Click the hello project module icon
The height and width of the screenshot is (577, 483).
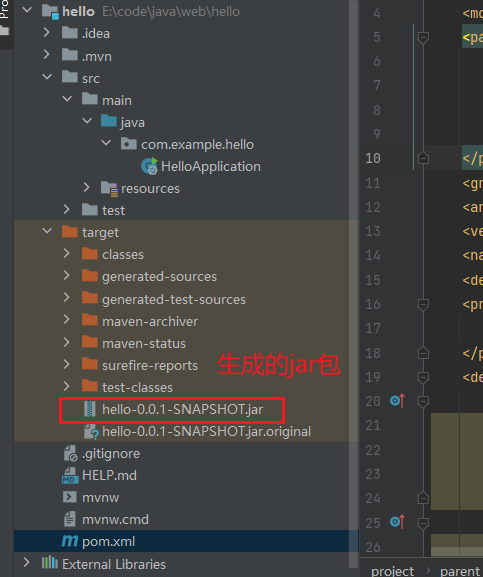[50, 12]
